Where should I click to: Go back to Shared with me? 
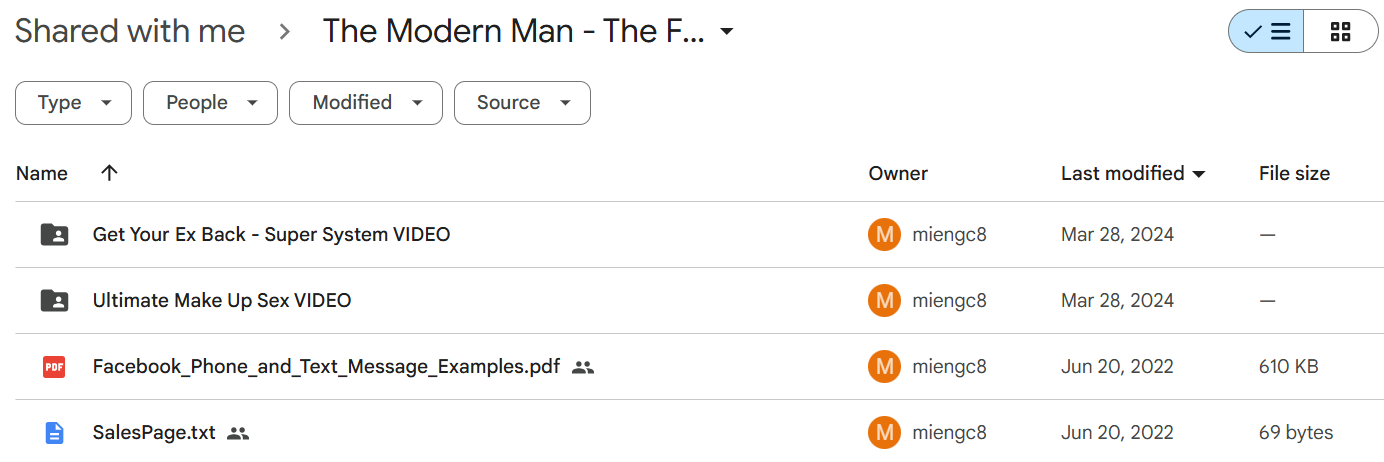point(130,31)
